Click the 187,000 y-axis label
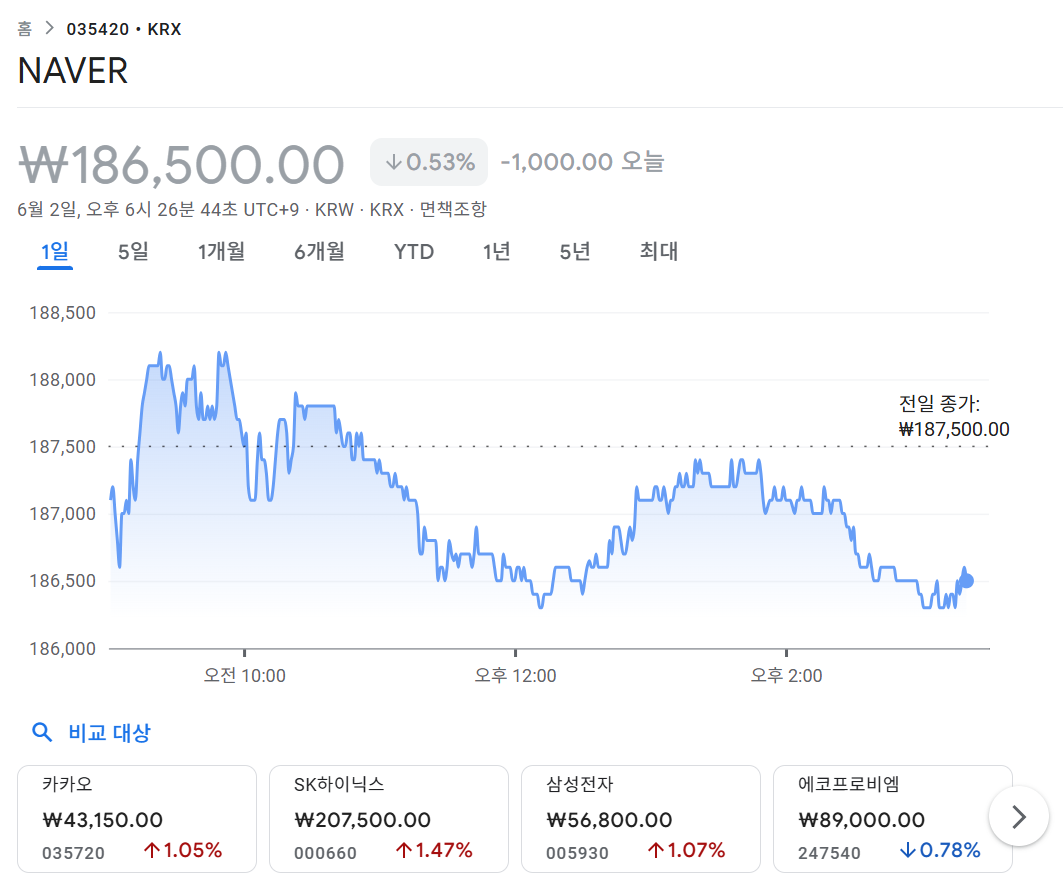The width and height of the screenshot is (1063, 896). pos(62,514)
